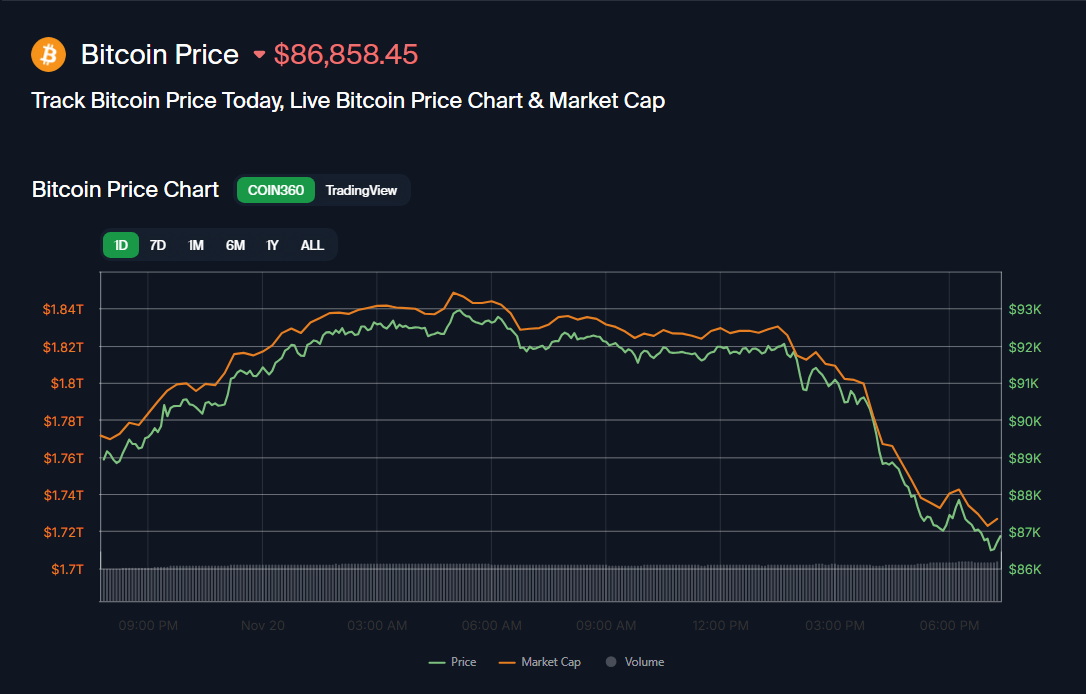Select the 1M time range
Viewport: 1086px width, 694px height.
pyautogui.click(x=196, y=245)
